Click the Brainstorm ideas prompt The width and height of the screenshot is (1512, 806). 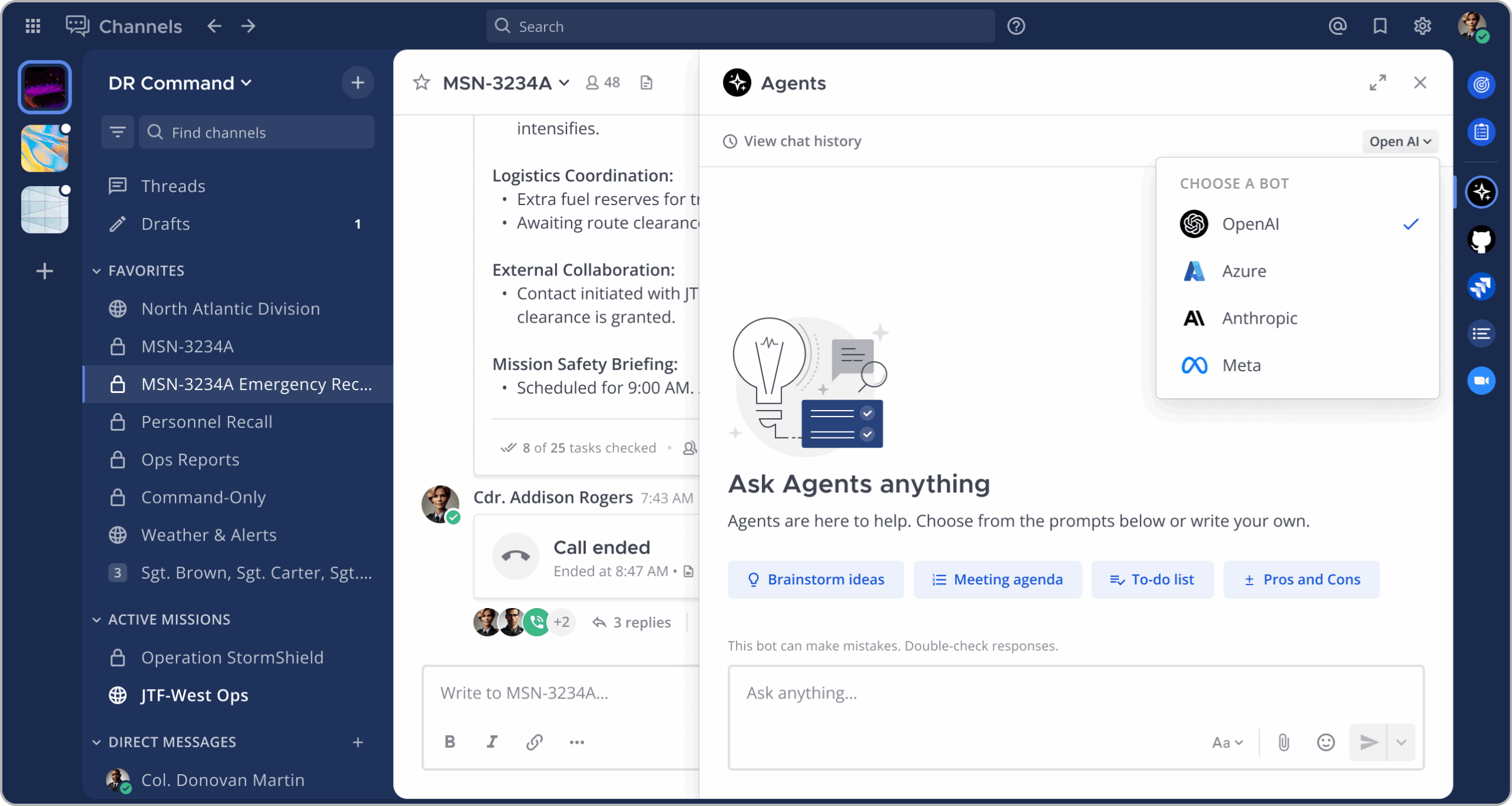pyautogui.click(x=816, y=580)
